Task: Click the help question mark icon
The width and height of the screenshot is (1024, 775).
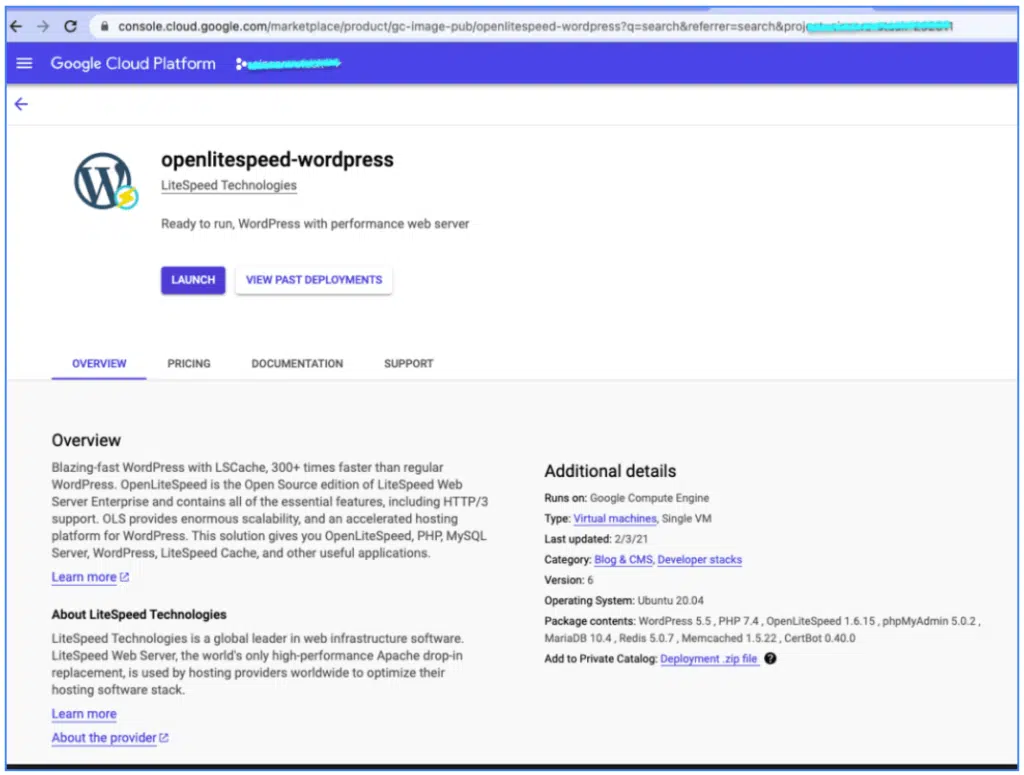Action: pyautogui.click(x=771, y=658)
